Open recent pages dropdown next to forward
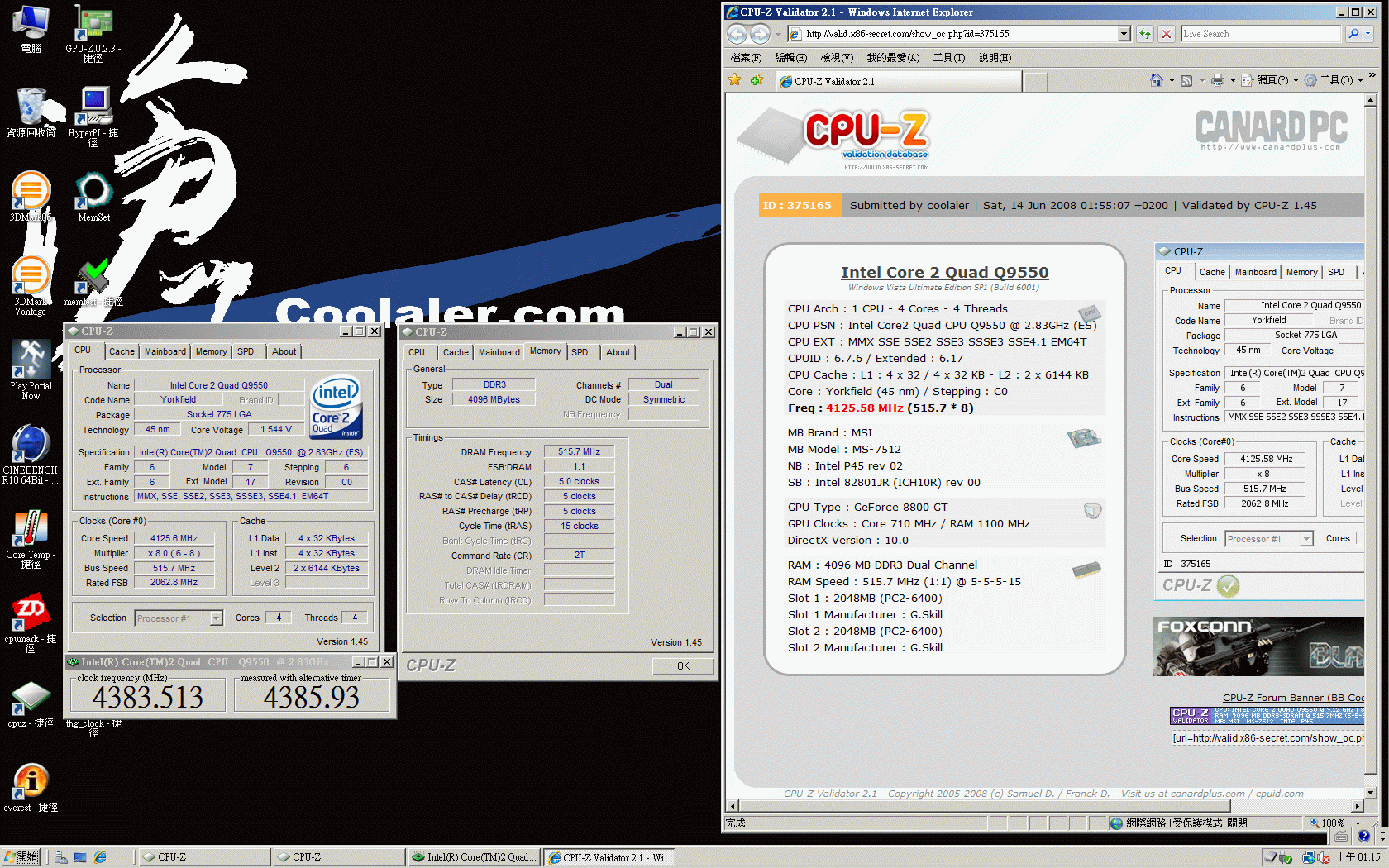 pyautogui.click(x=778, y=35)
